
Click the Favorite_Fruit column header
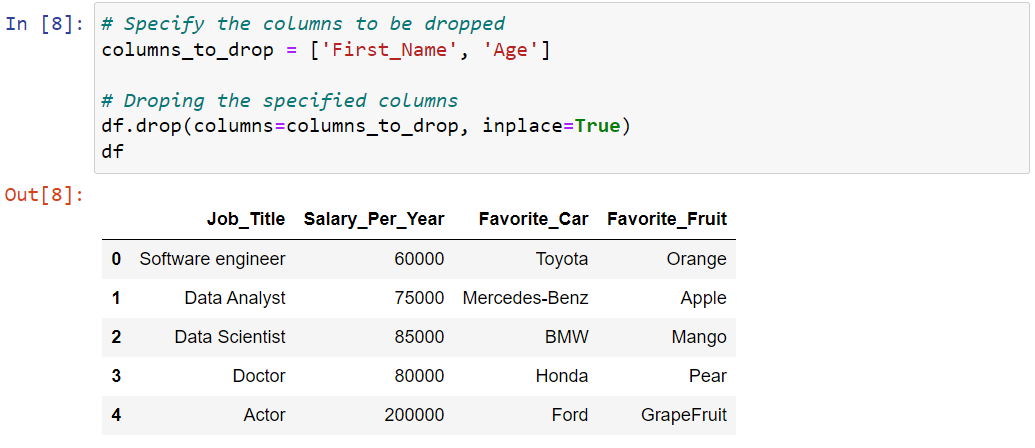(667, 219)
